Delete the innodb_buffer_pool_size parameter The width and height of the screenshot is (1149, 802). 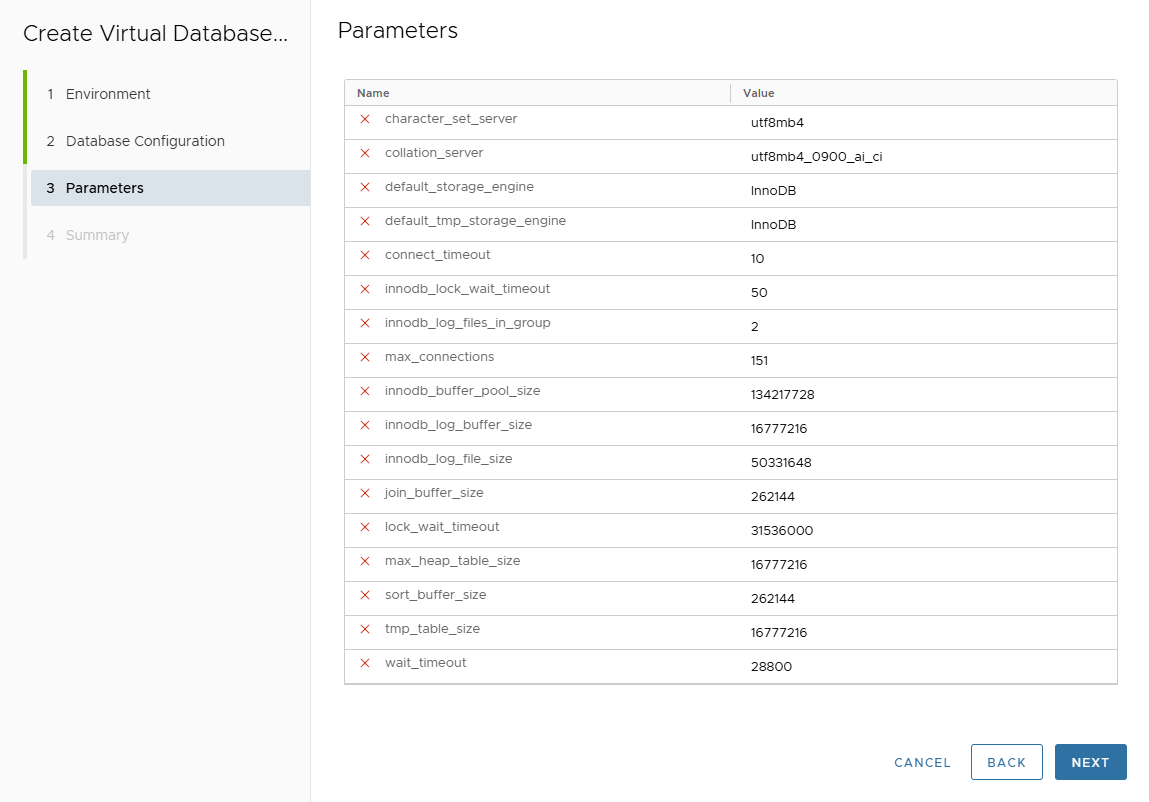click(x=364, y=391)
